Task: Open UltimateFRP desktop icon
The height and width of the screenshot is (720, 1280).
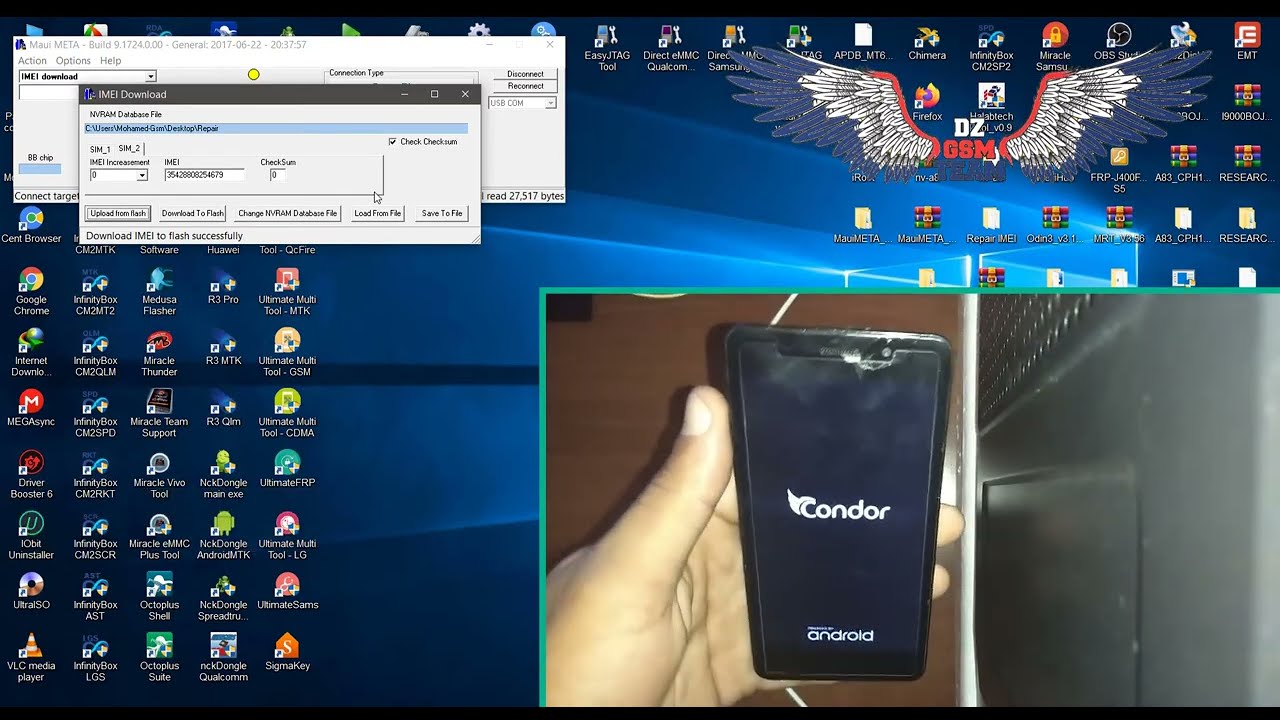Action: [x=287, y=469]
